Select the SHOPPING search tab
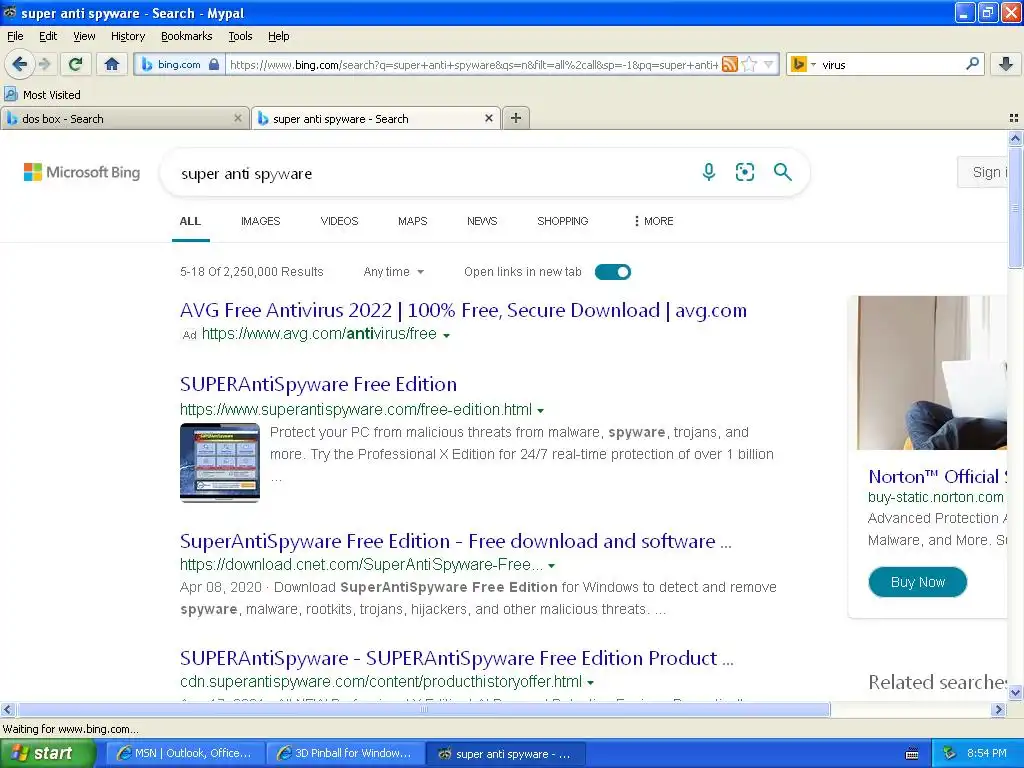 (x=563, y=221)
